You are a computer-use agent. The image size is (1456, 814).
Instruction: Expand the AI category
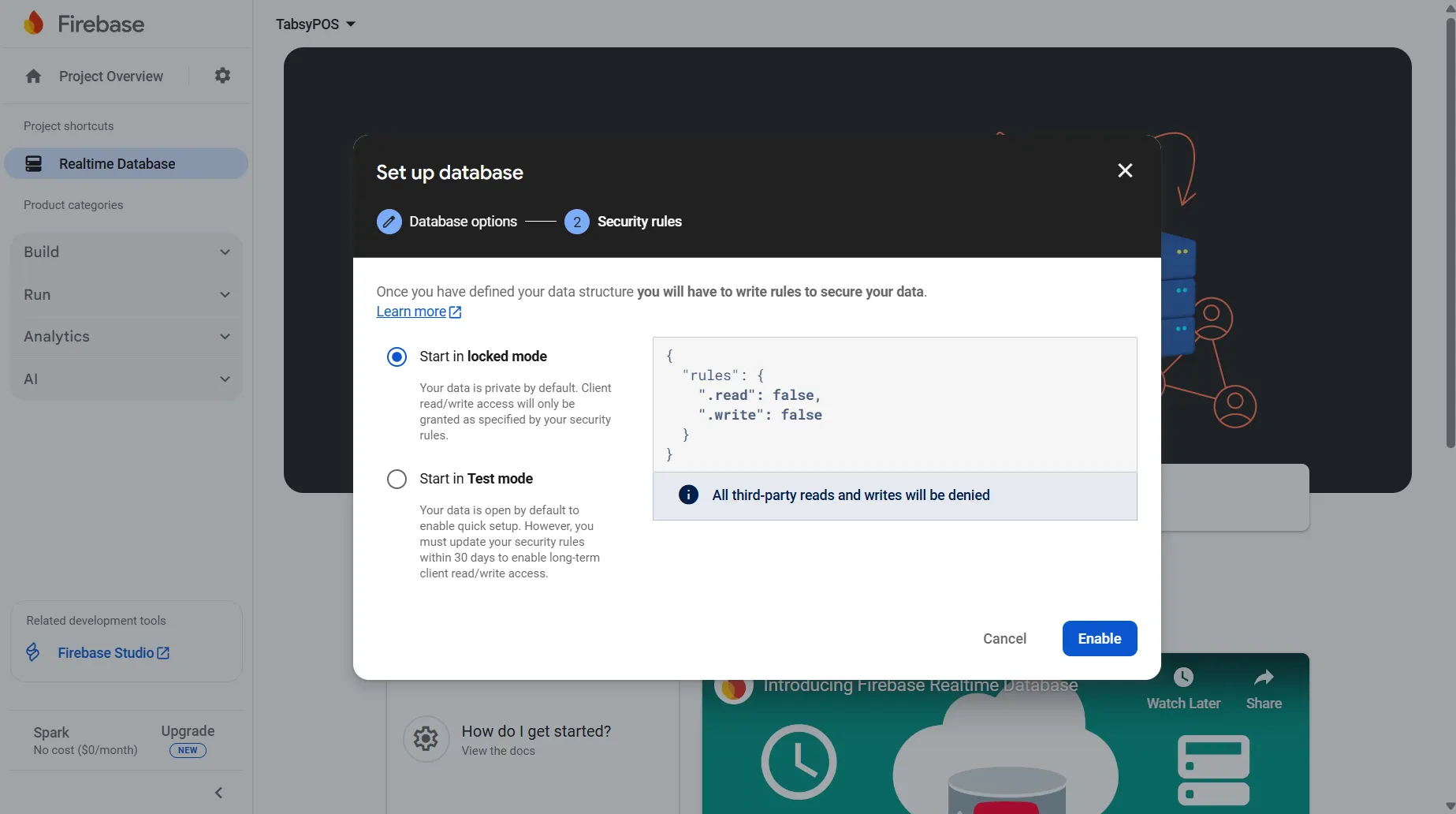[126, 379]
